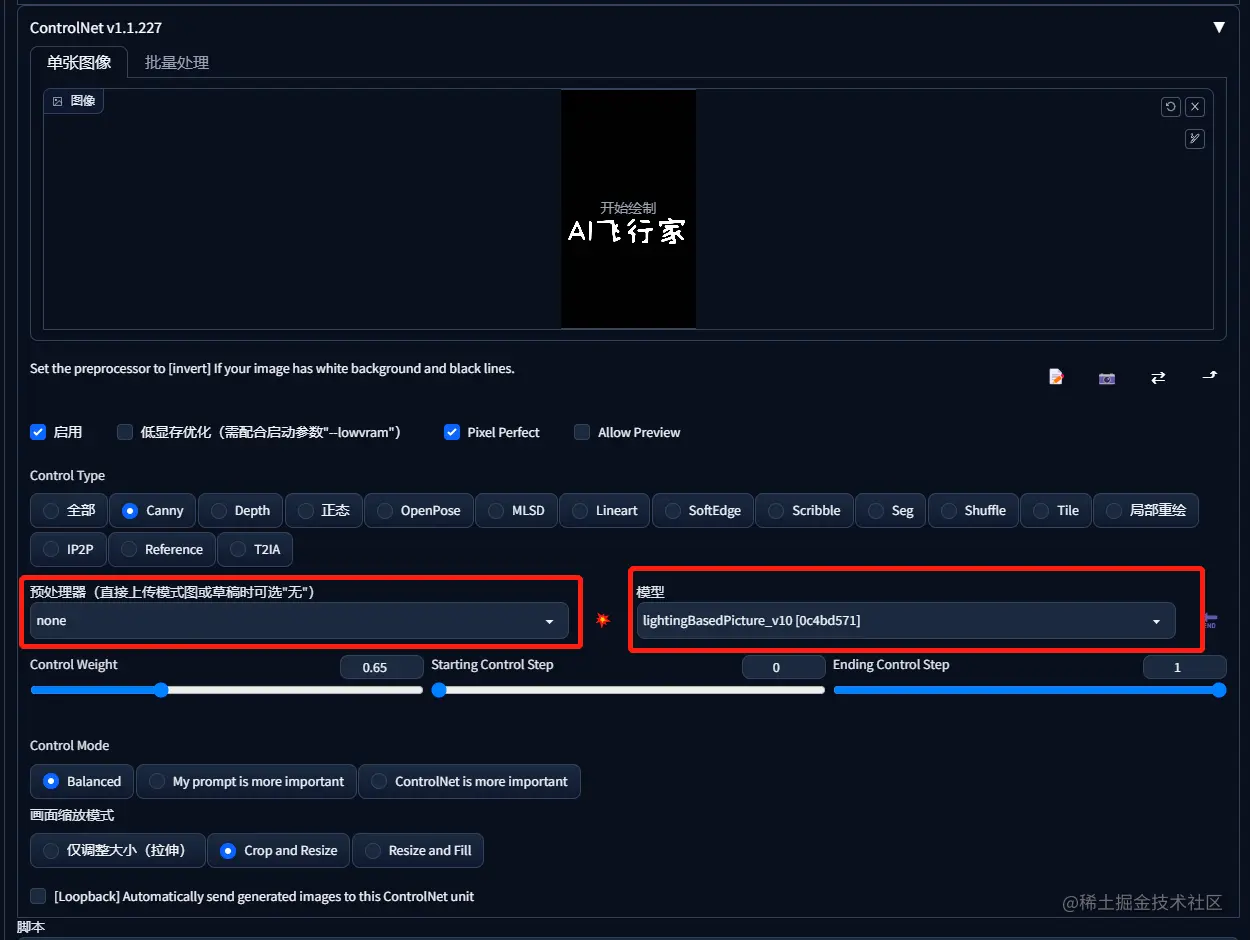
Task: Select IP2P control type
Action: pos(68,549)
